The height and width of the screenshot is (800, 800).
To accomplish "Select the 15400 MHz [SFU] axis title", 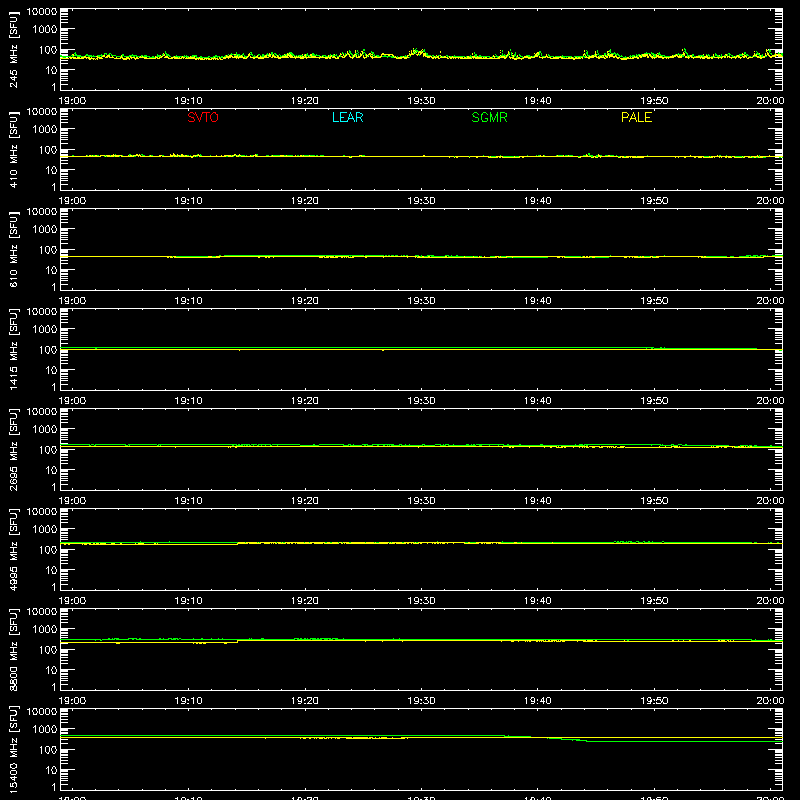I will pos(13,749).
